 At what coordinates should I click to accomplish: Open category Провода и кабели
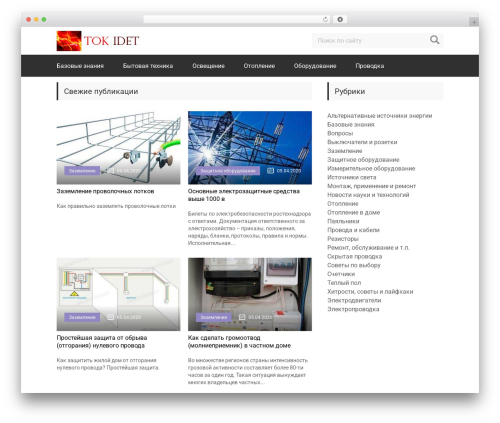coord(353,230)
